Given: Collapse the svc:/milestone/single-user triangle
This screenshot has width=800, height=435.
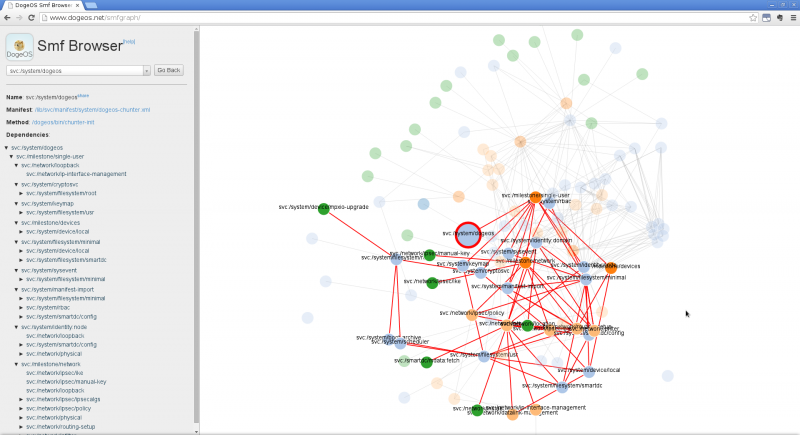Looking at the screenshot, I should [11, 157].
